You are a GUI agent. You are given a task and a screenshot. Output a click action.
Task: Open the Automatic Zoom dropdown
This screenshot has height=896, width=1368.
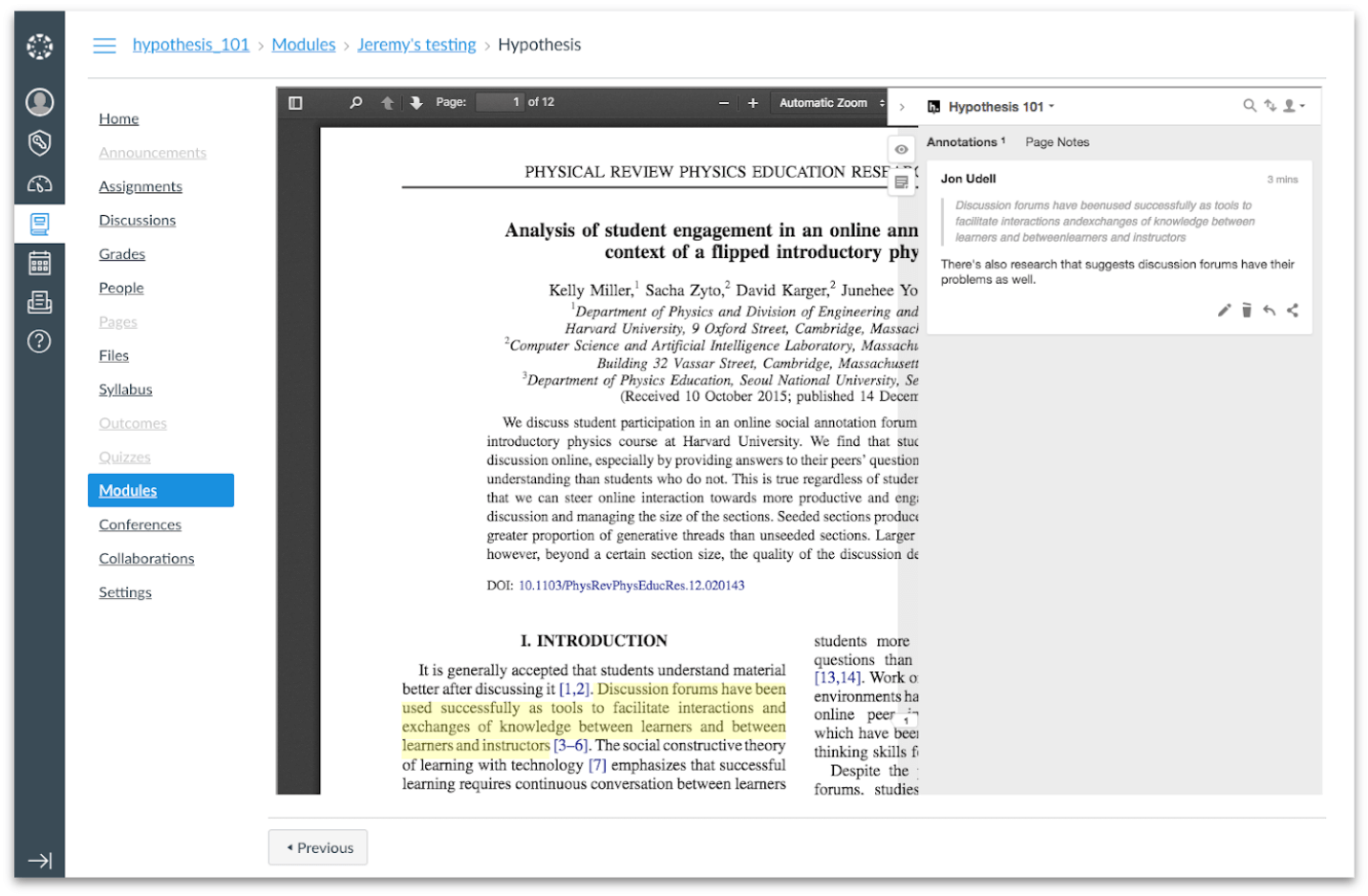pos(829,102)
